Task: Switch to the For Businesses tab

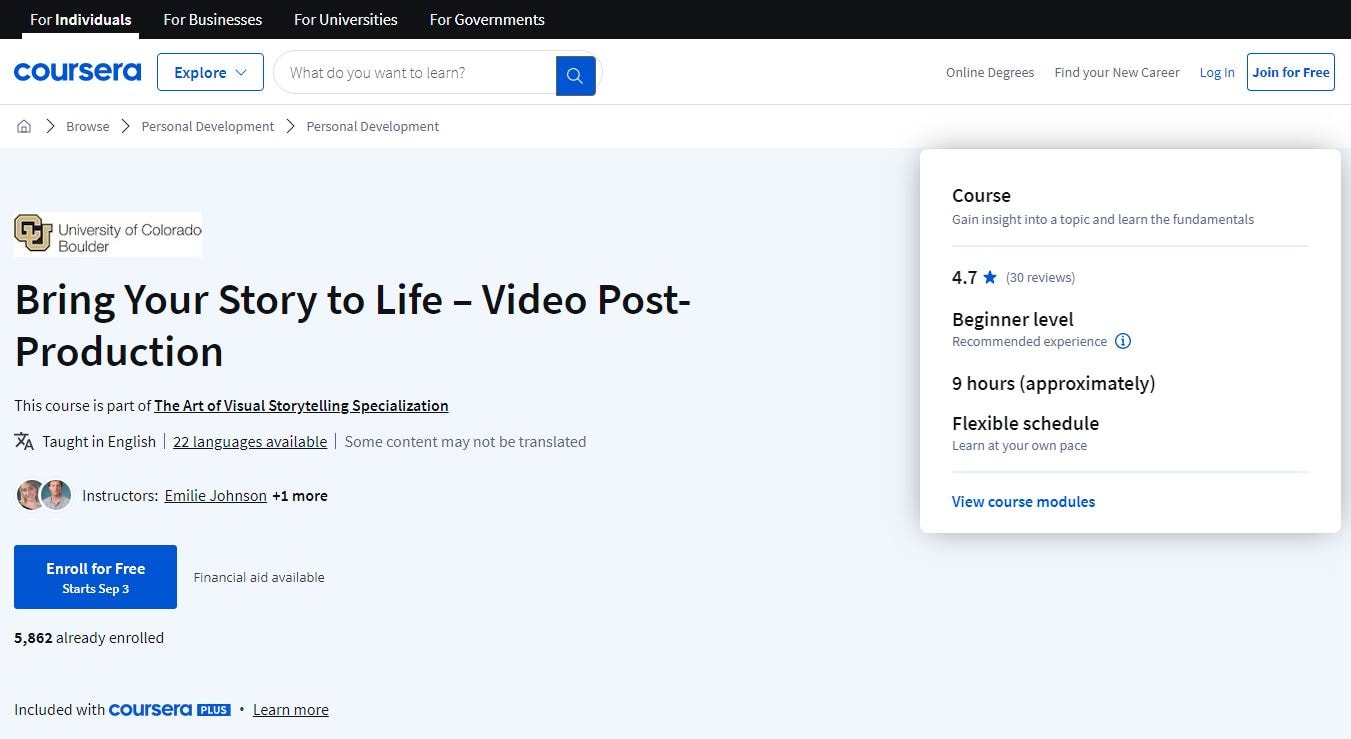Action: click(x=212, y=19)
